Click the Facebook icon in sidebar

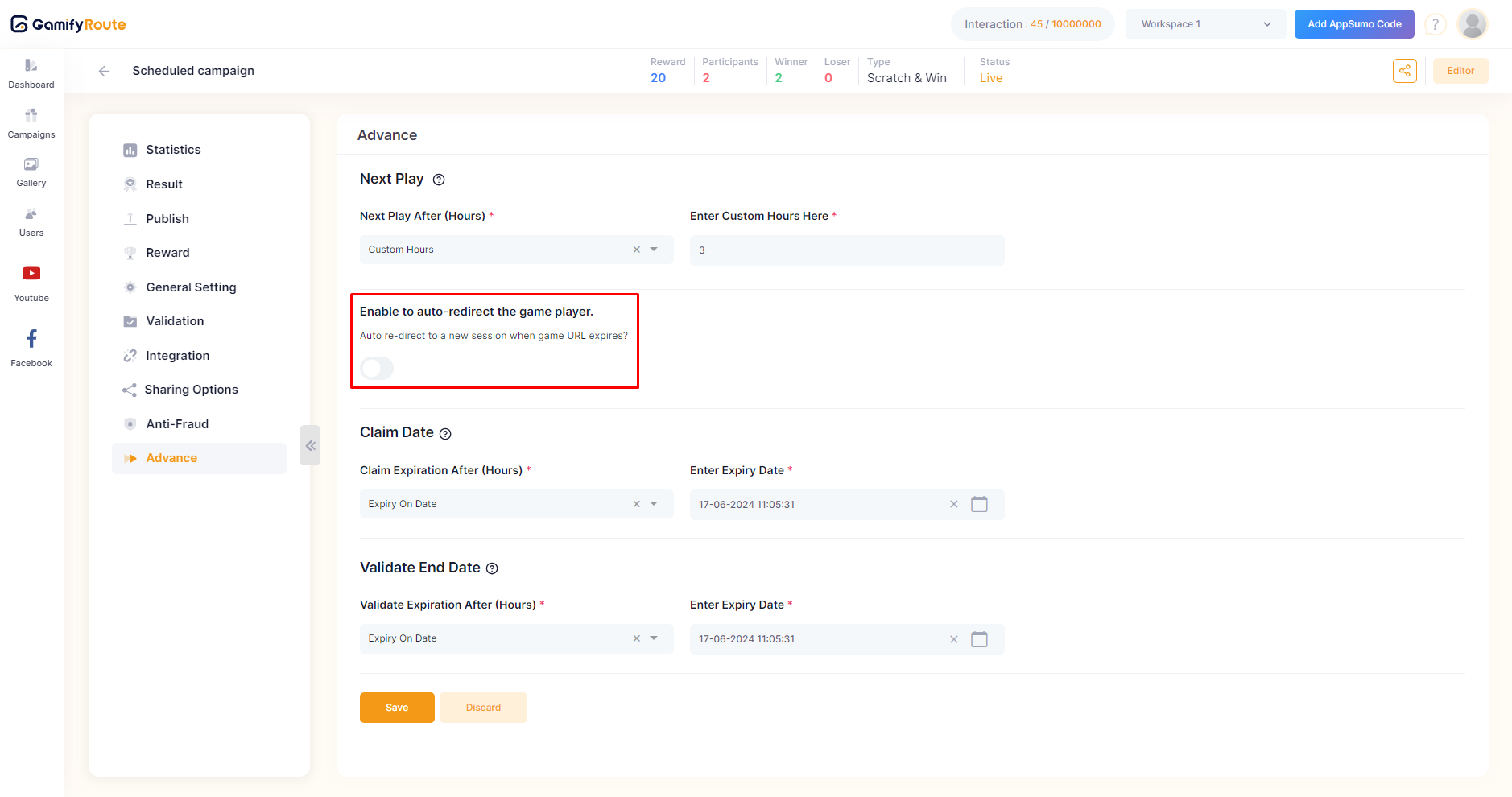(x=31, y=339)
